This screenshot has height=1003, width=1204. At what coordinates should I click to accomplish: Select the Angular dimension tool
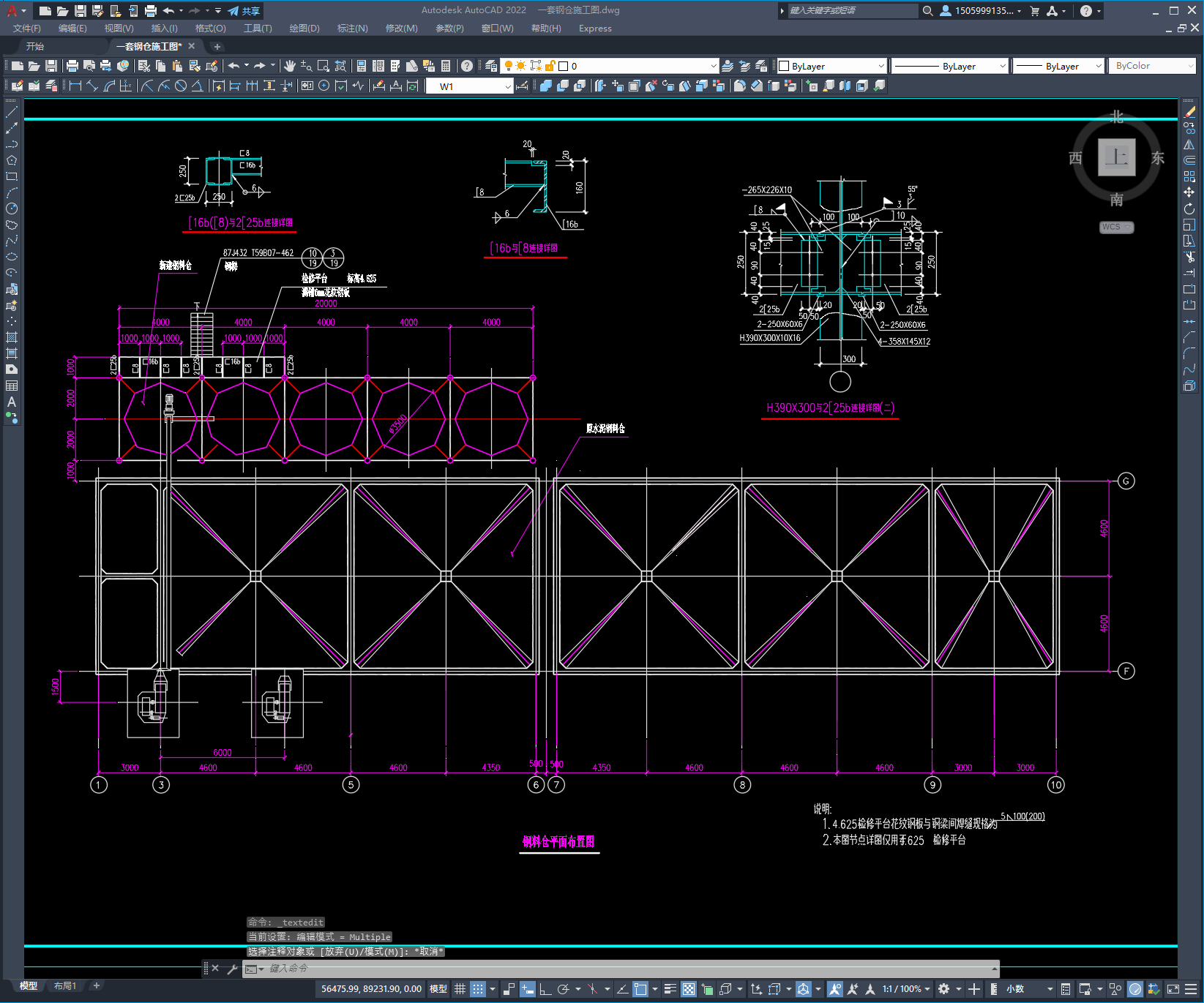click(198, 86)
